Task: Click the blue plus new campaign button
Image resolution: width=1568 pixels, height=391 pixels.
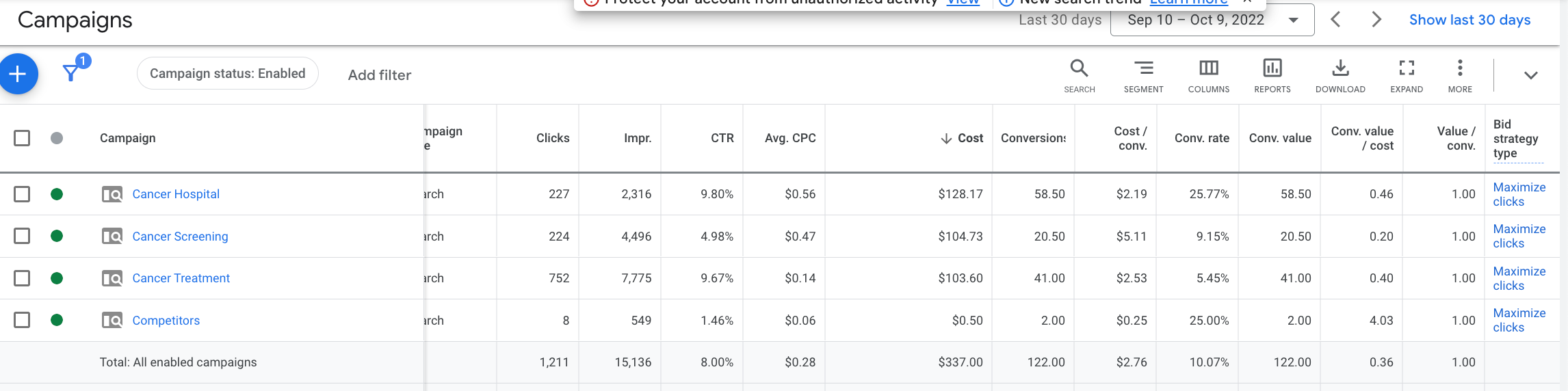Action: point(18,74)
